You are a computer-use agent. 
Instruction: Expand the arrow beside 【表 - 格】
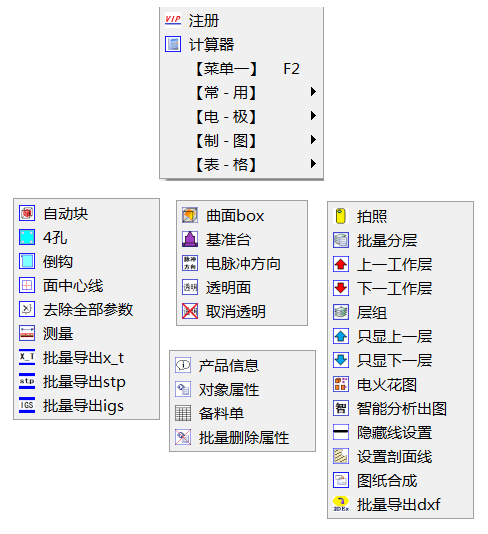coord(313,164)
